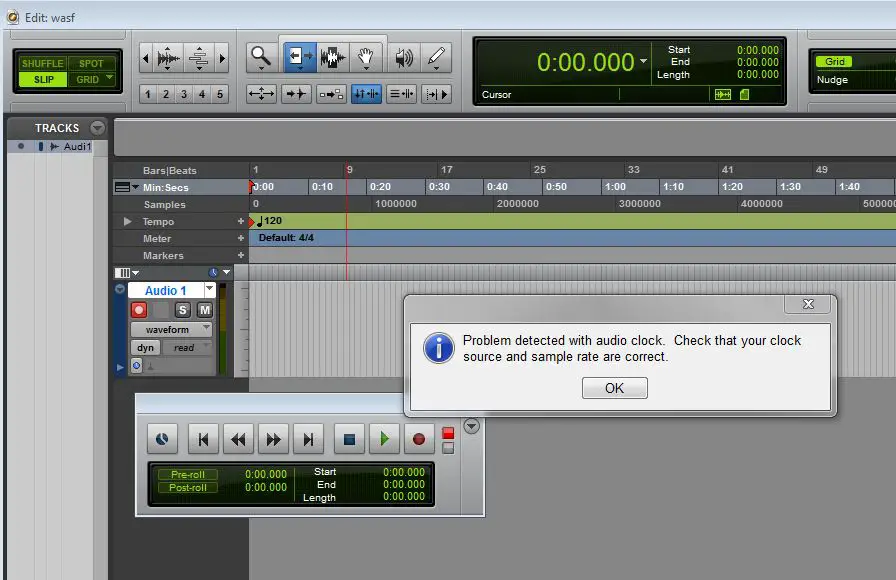
Task: Toggle Pre-roll in the transport window
Action: coord(188,474)
